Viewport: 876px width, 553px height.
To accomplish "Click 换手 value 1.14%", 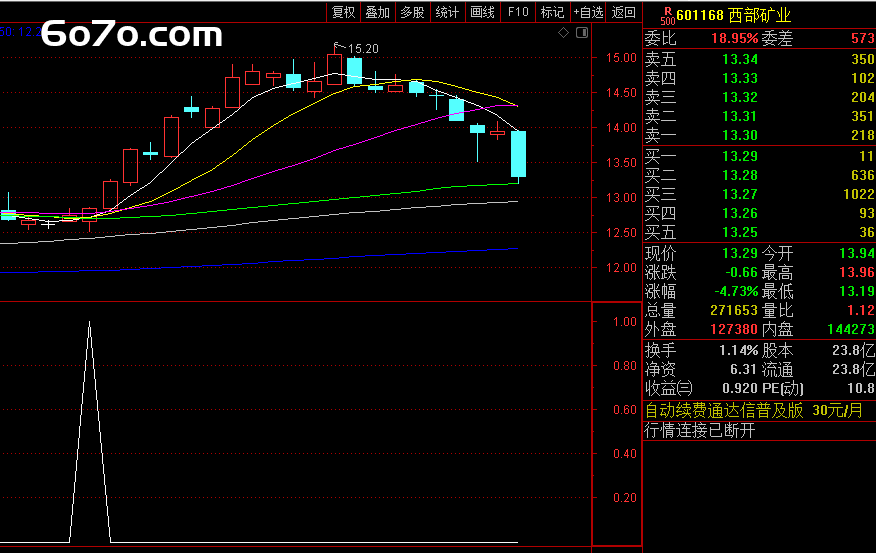I will click(739, 351).
